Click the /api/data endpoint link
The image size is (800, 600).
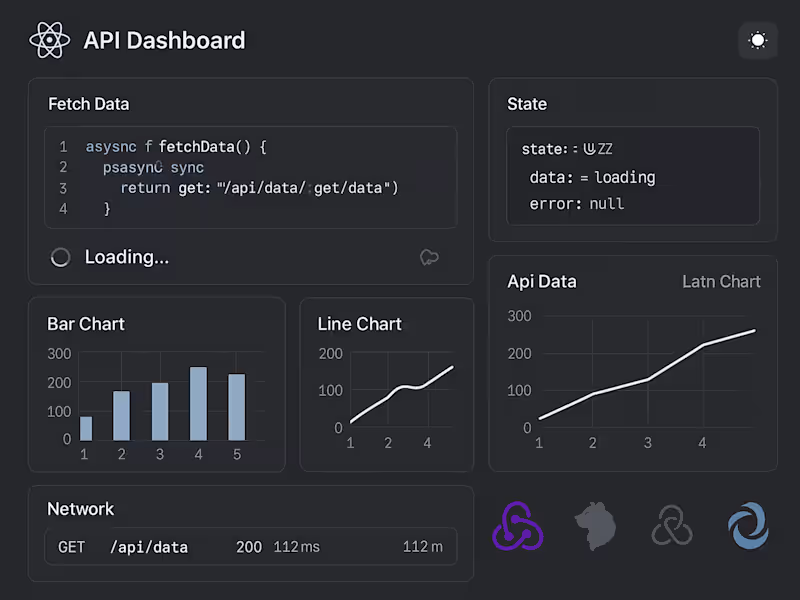(149, 547)
